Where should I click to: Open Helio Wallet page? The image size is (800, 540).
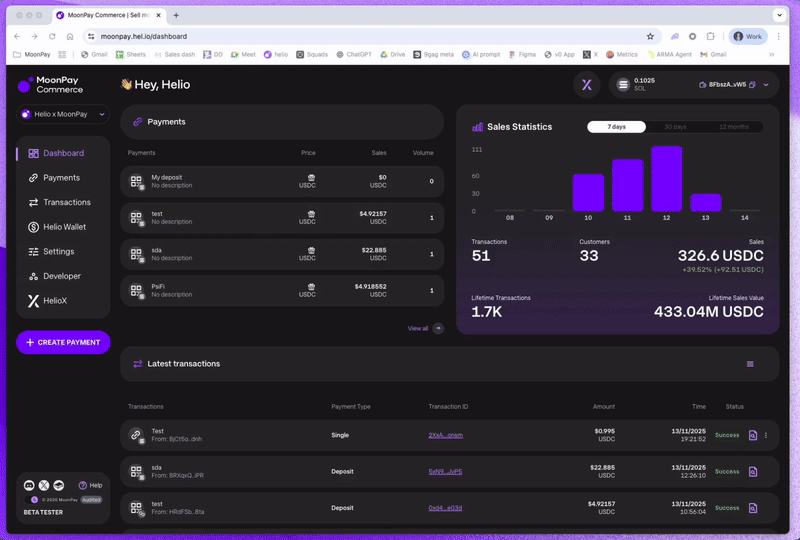pos(57,227)
